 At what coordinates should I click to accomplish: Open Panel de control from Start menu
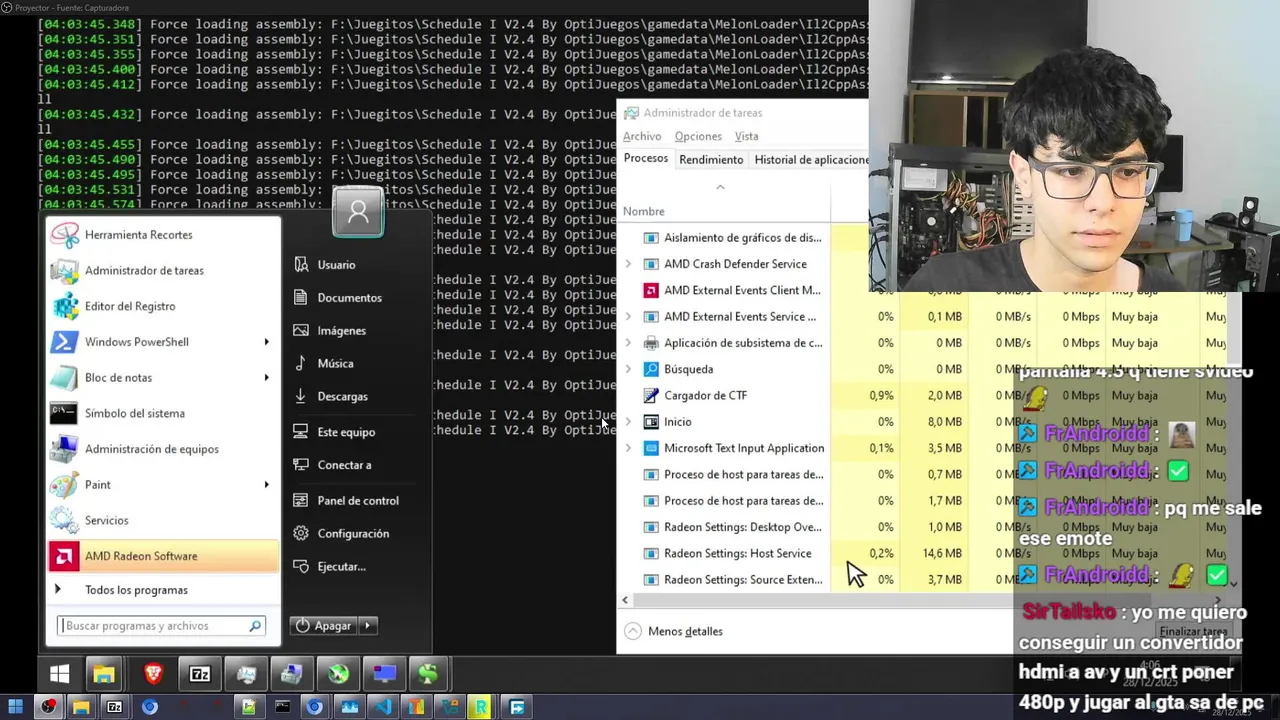pyautogui.click(x=357, y=501)
